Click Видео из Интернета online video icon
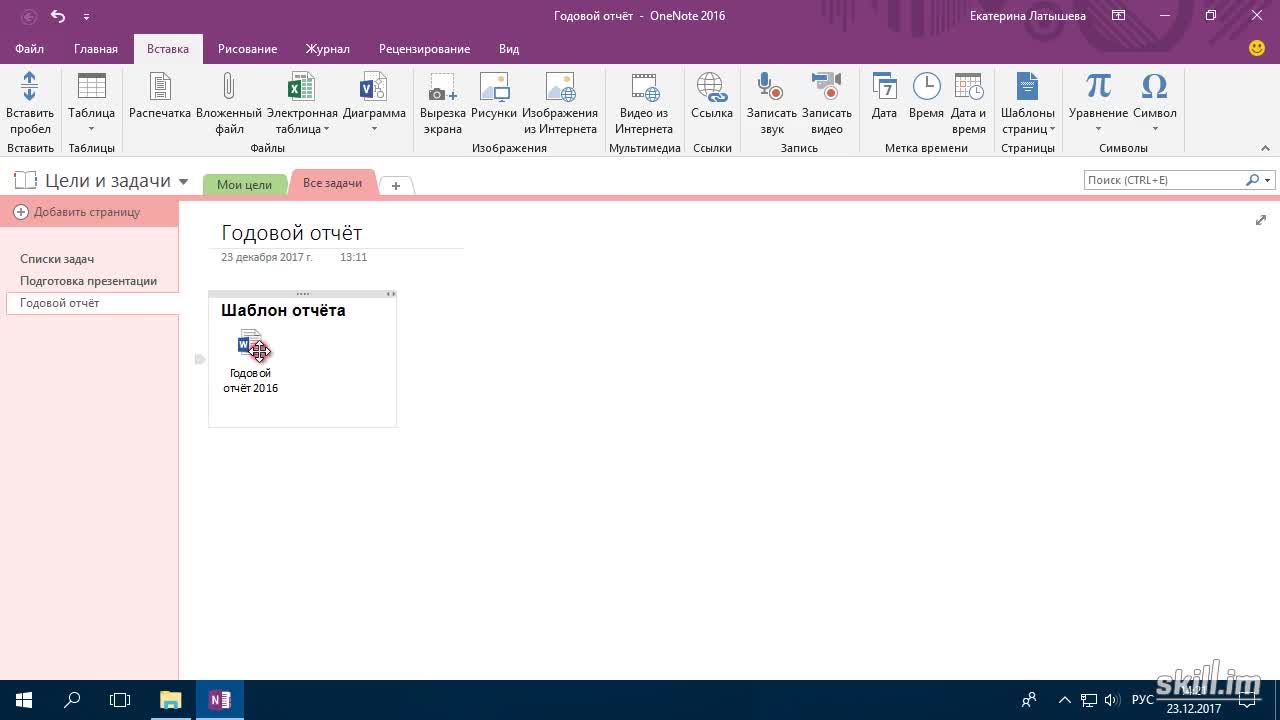 [x=644, y=87]
